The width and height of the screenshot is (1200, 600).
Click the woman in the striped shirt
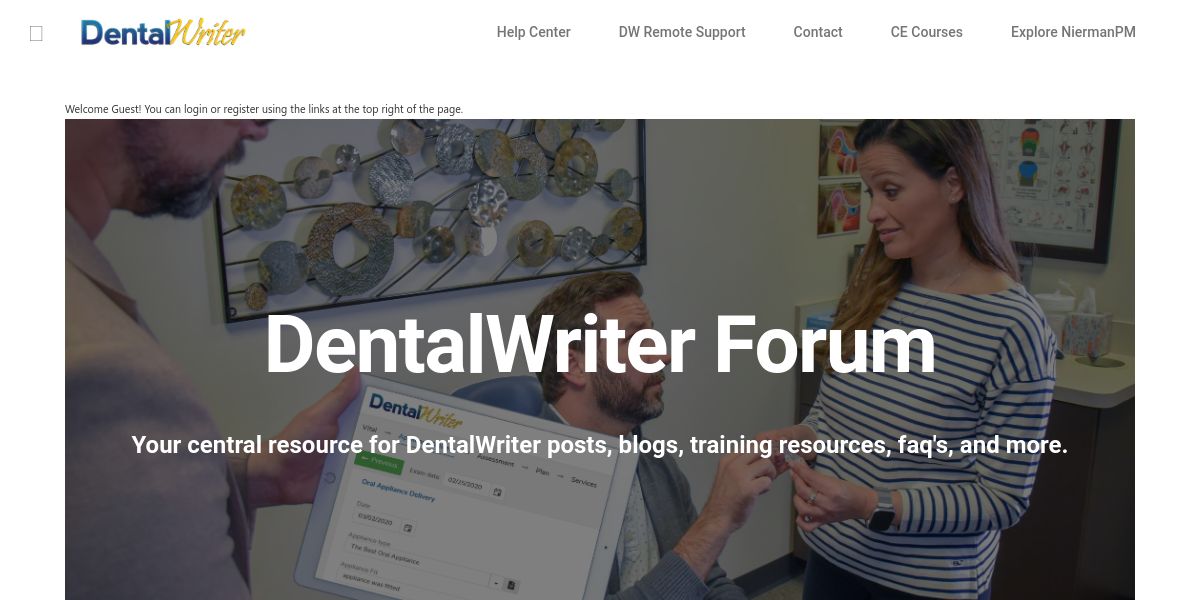940,370
